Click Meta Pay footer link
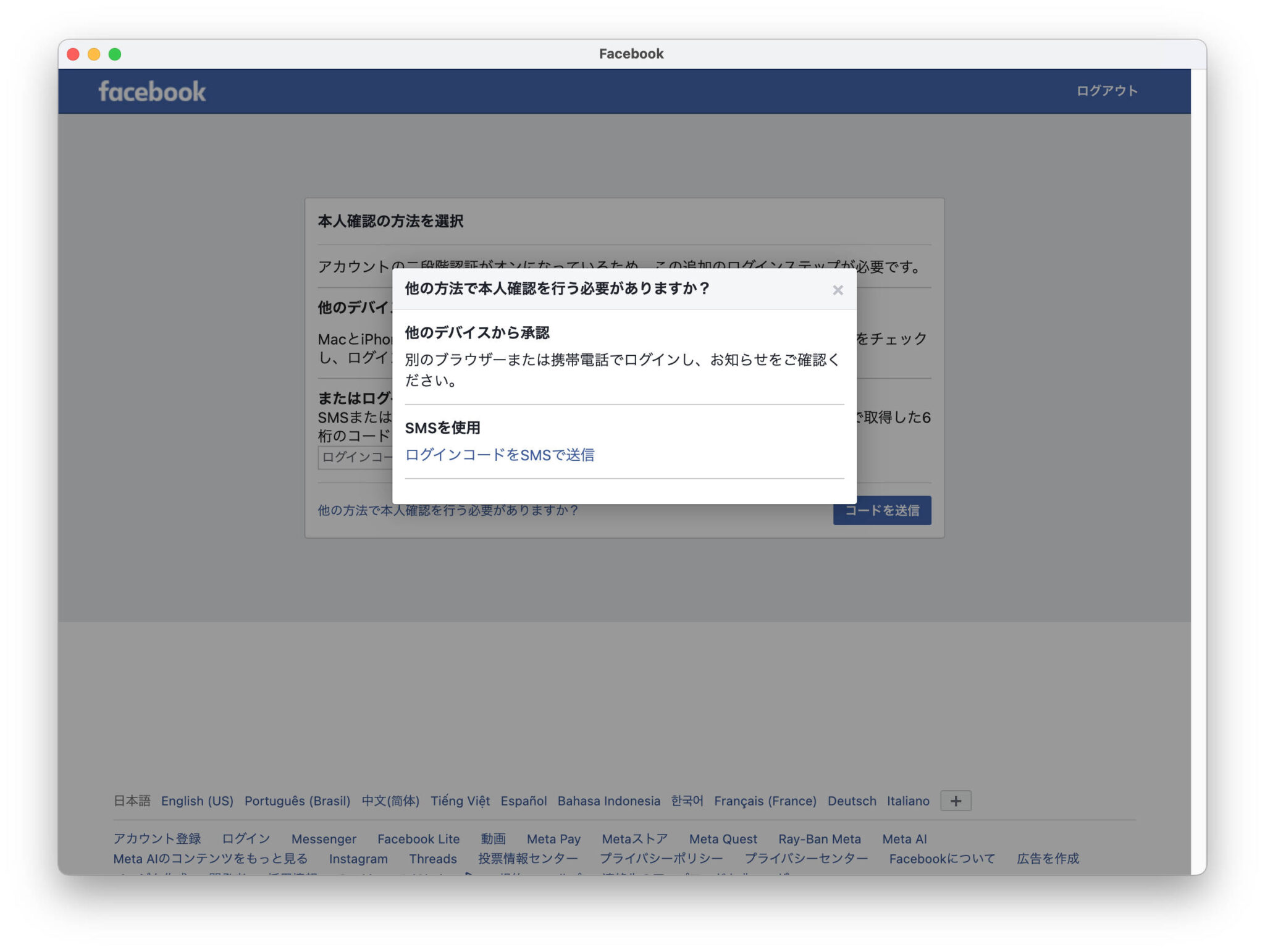 553,839
